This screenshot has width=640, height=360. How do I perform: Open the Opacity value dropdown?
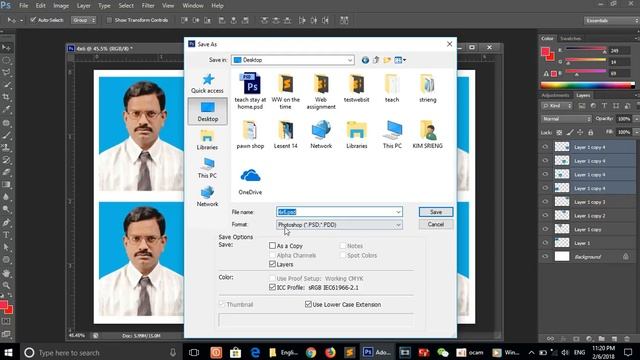tap(636, 119)
